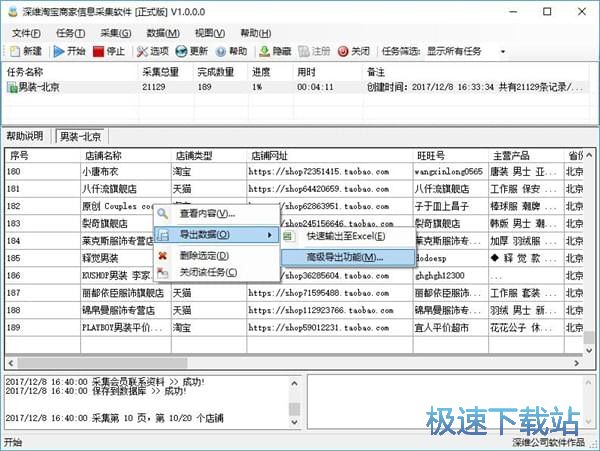
Task: Click the 新建 (New) toolbar icon
Action: coord(15,51)
